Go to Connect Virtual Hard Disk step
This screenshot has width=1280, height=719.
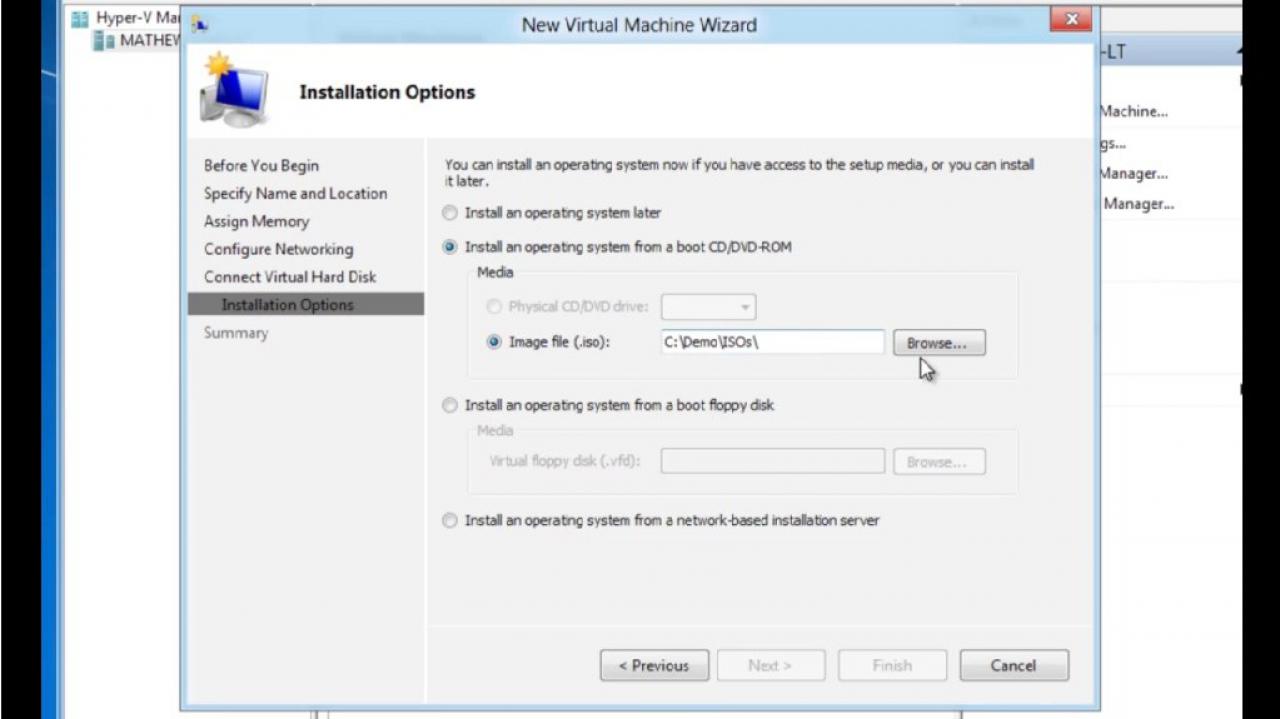point(290,277)
